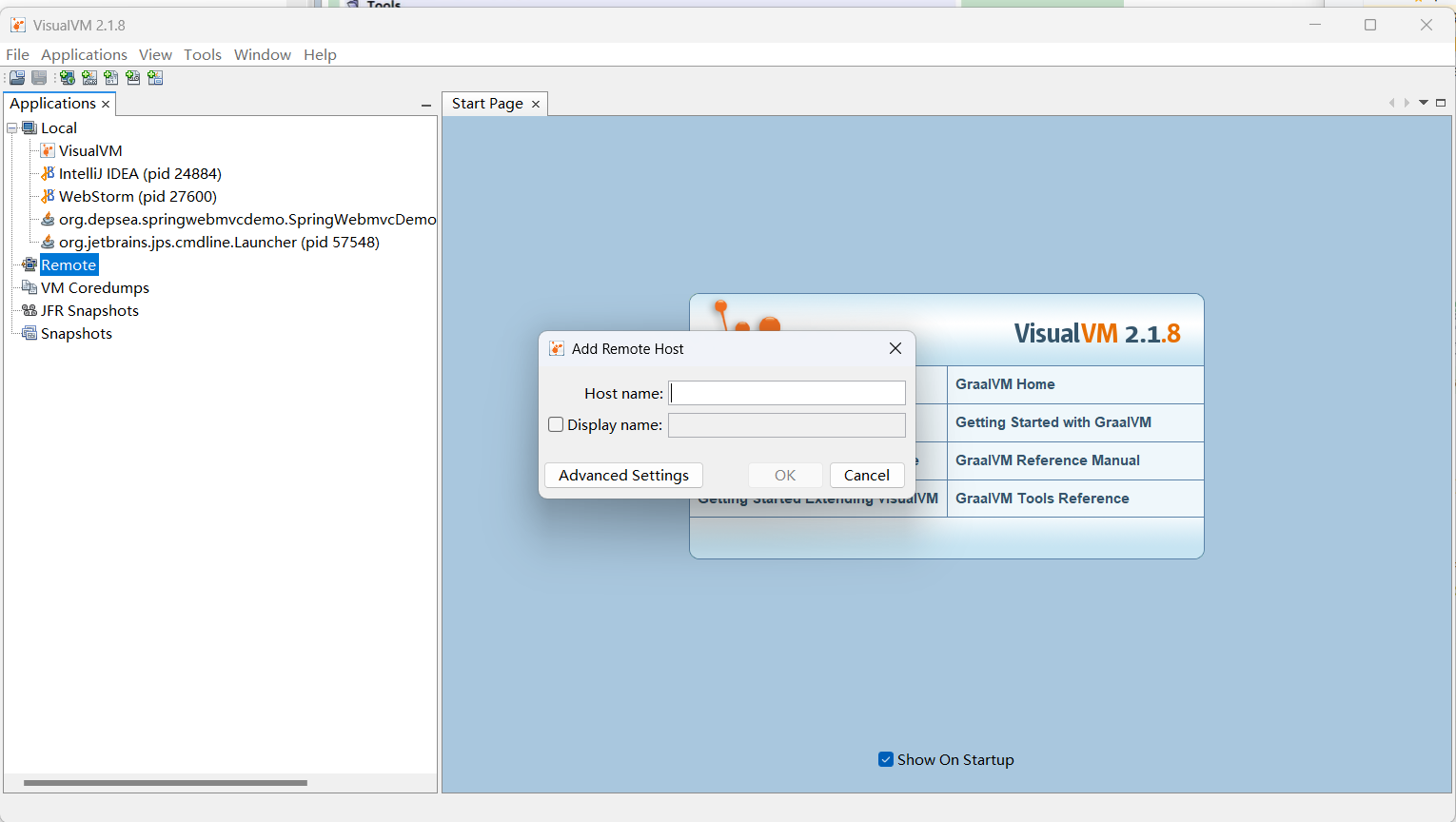Uncheck Show On Startup
This screenshot has width=1456, height=822.
(886, 759)
